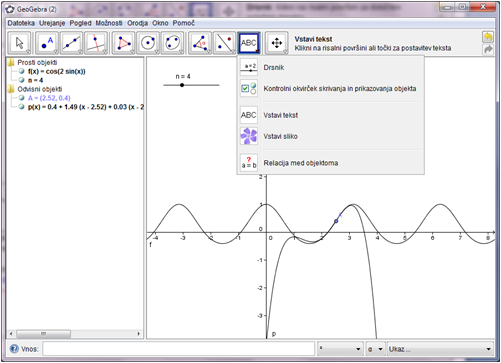Open the Možnosti menu
501x363 pixels.
[109, 23]
